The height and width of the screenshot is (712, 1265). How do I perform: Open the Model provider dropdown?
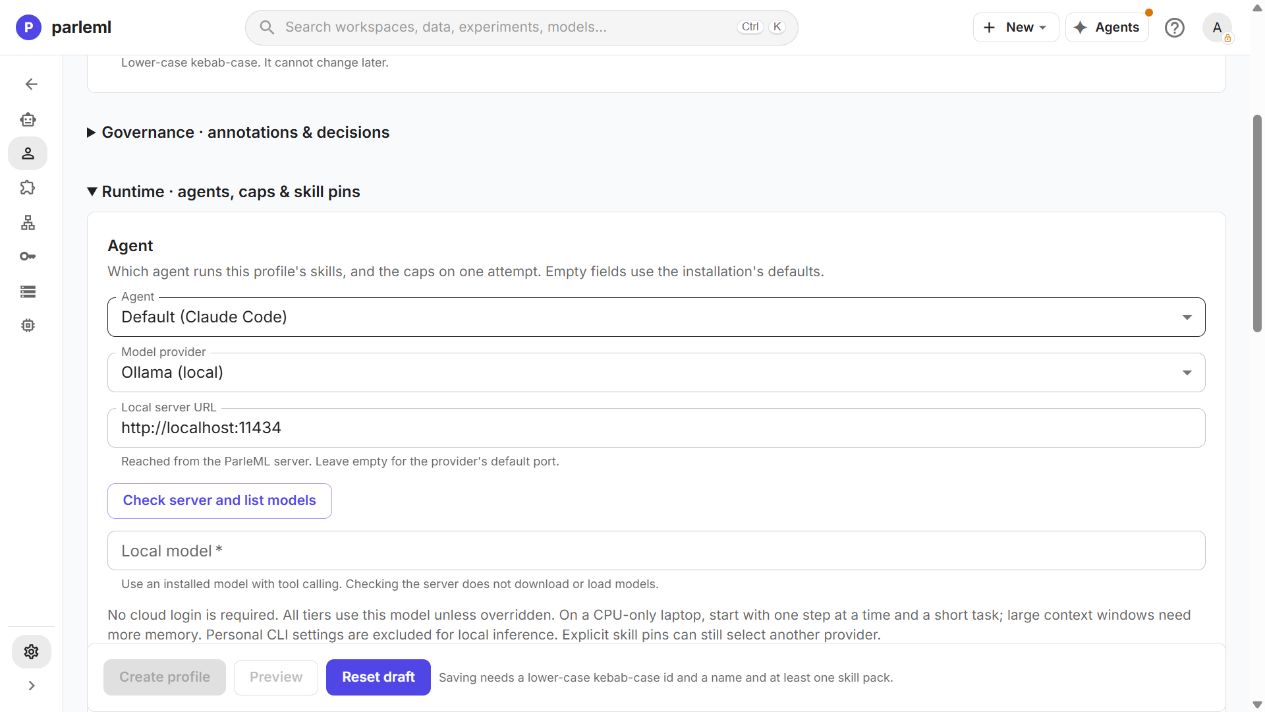[x=656, y=372]
